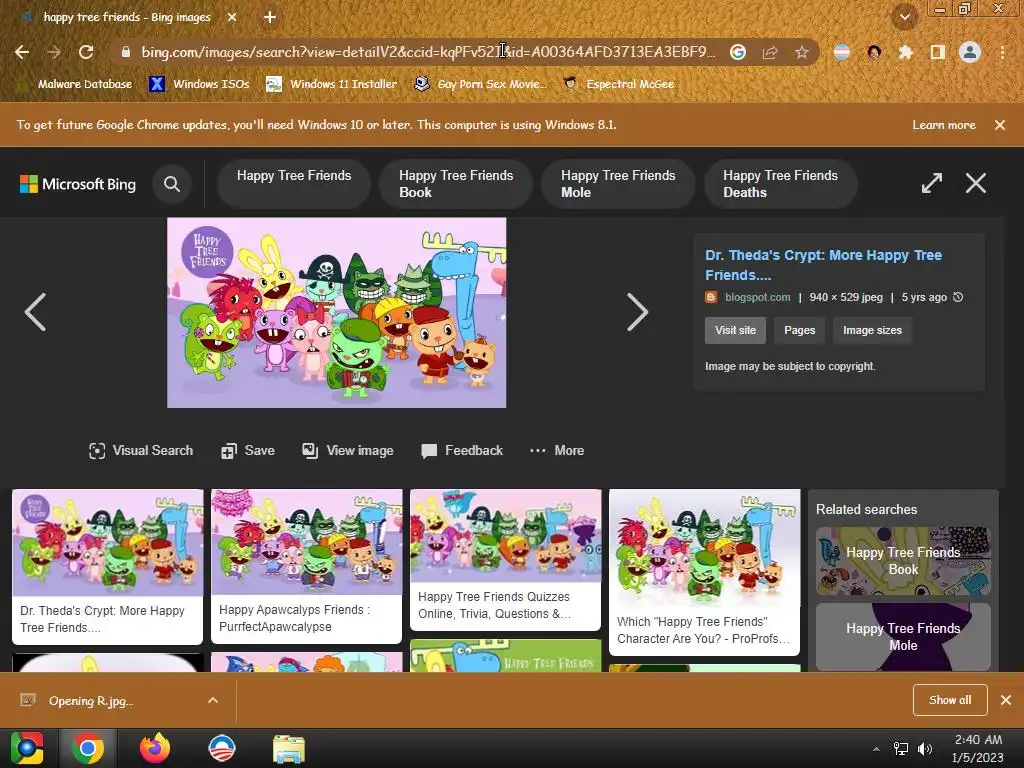Open the Dr. Theda's Crypt thumbnail result

tap(108, 567)
